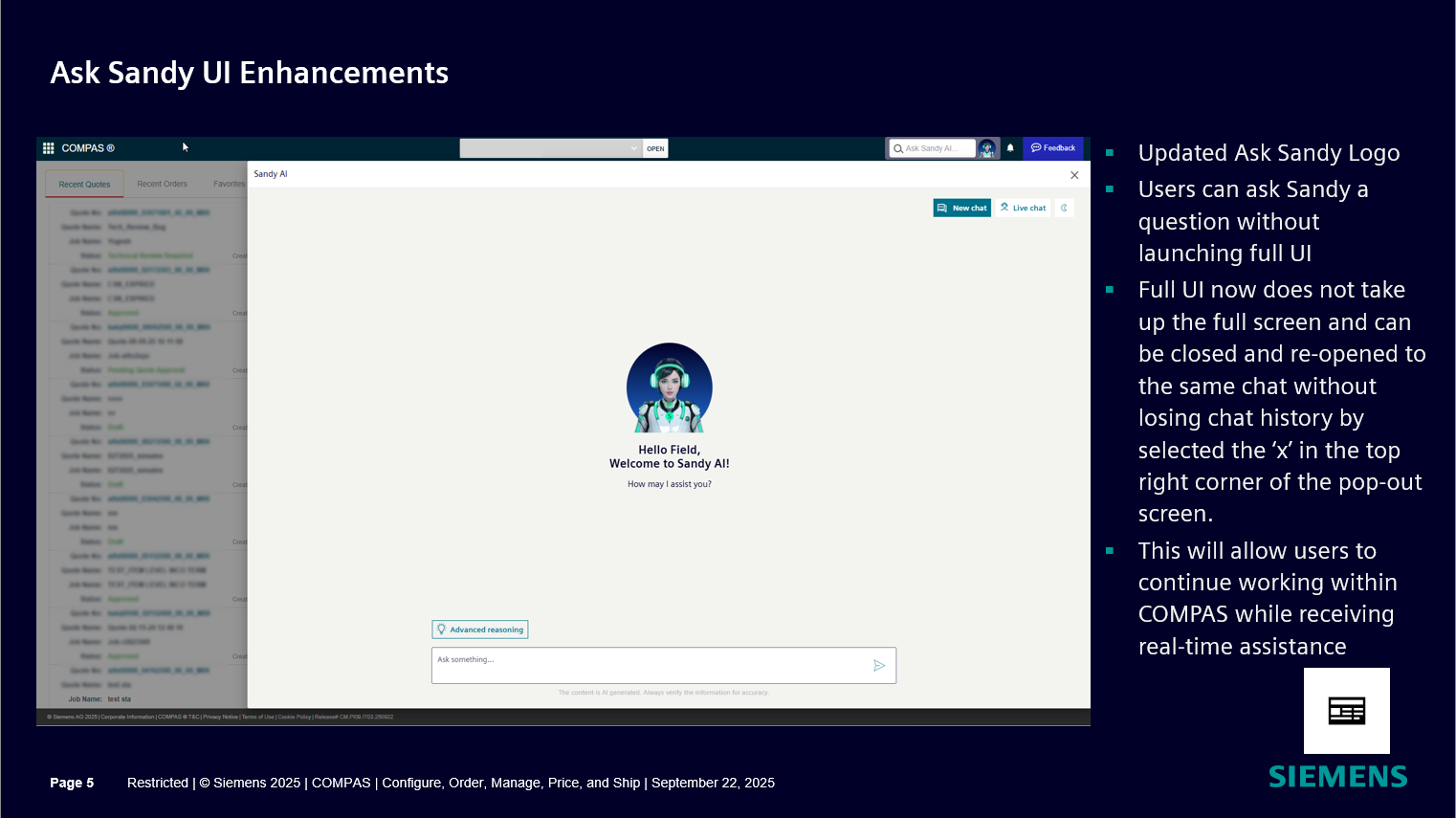Open Privacy Notice footer link
Image resolution: width=1456 pixels, height=818 pixels.
coord(220,717)
